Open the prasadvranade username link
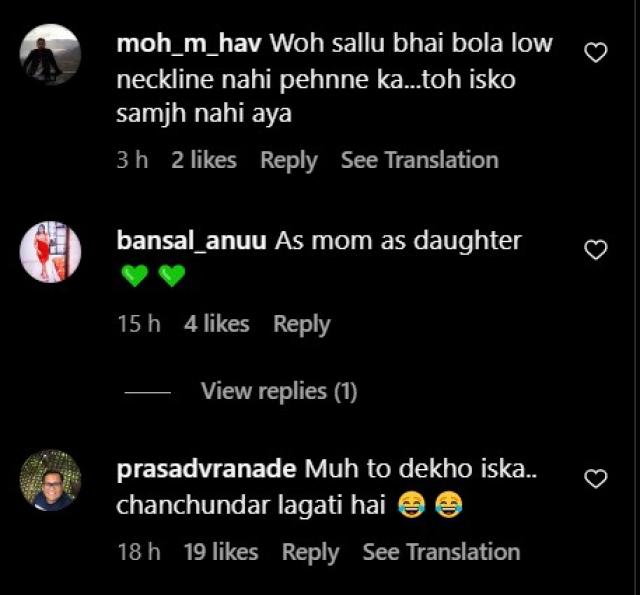This screenshot has height=595, width=640. coord(206,470)
